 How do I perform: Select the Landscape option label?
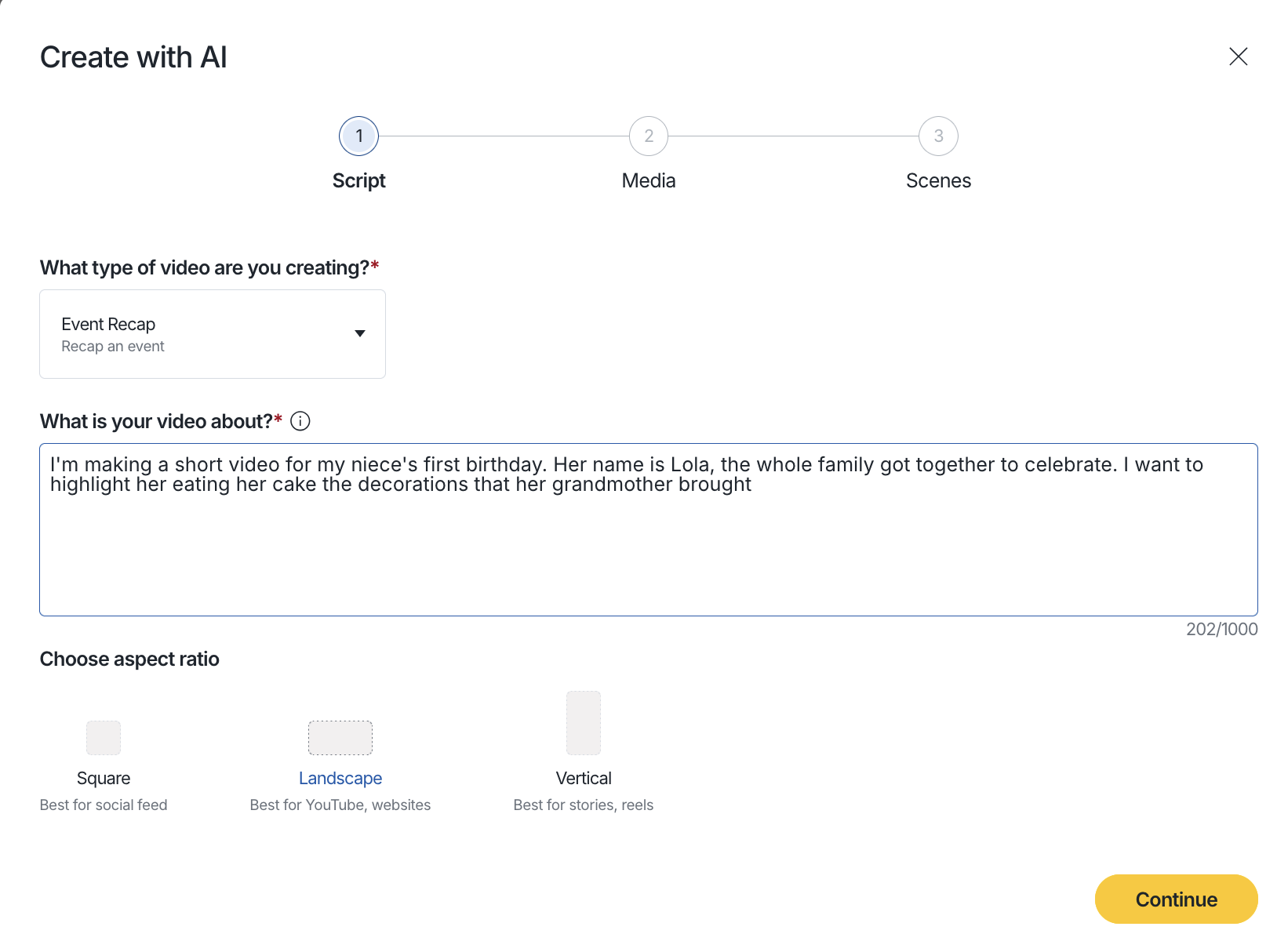click(340, 778)
